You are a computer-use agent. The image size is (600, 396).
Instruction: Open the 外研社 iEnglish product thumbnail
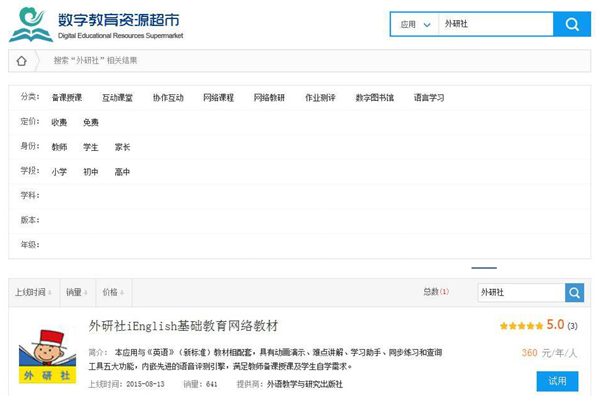(47, 356)
